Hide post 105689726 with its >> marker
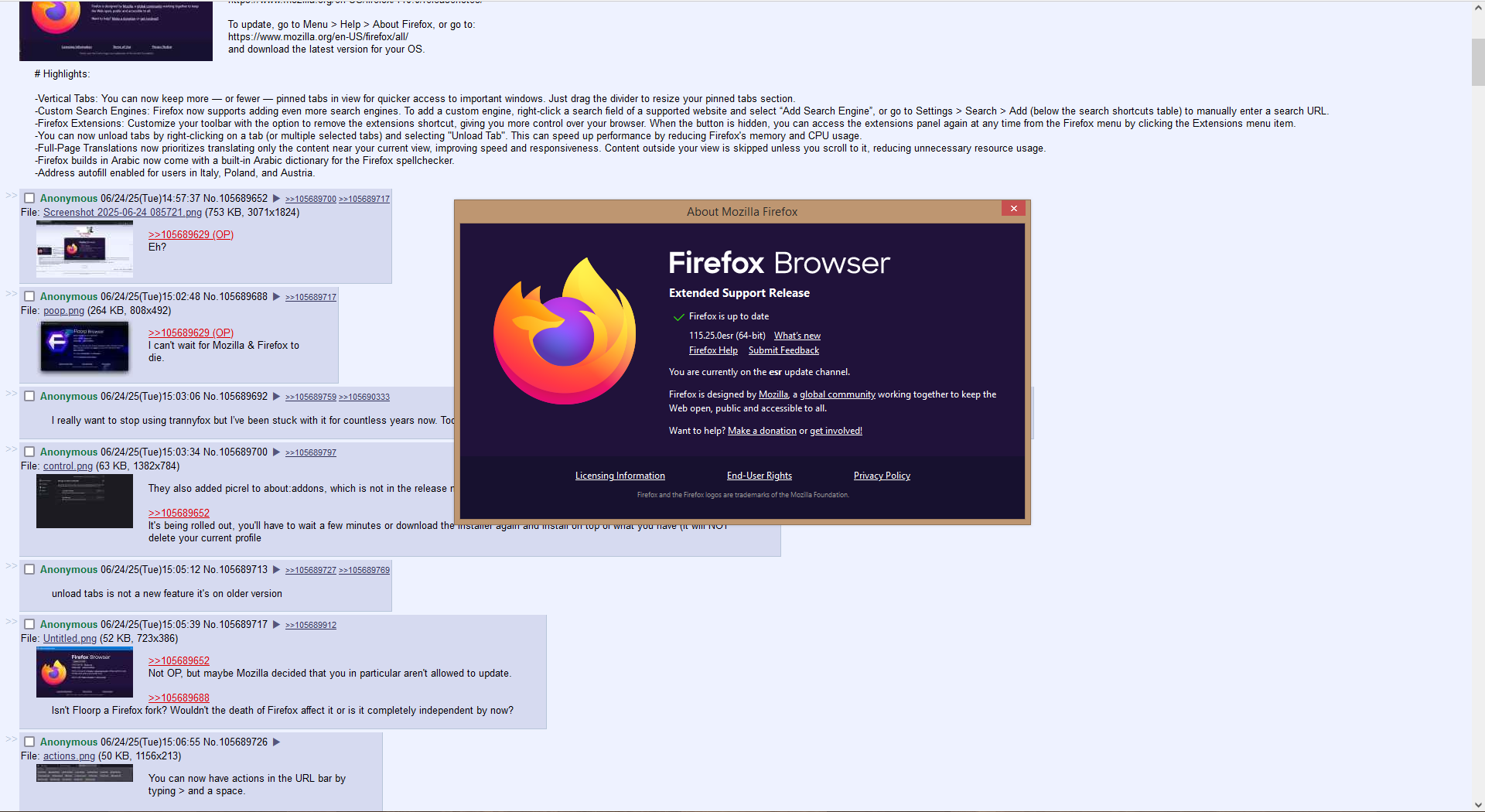The width and height of the screenshot is (1485, 812). [x=11, y=739]
